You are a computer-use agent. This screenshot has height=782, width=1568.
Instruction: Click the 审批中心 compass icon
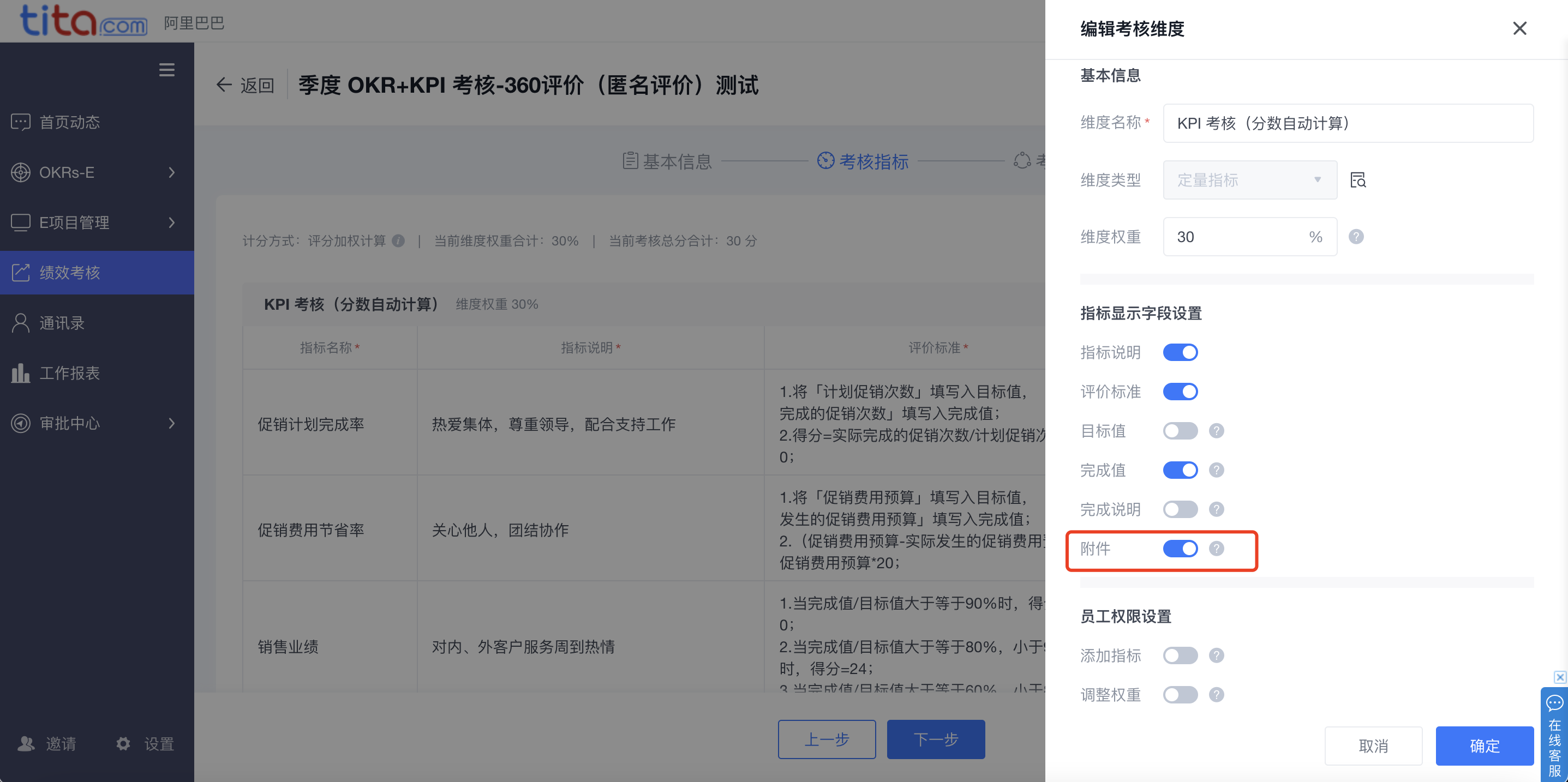tap(21, 423)
